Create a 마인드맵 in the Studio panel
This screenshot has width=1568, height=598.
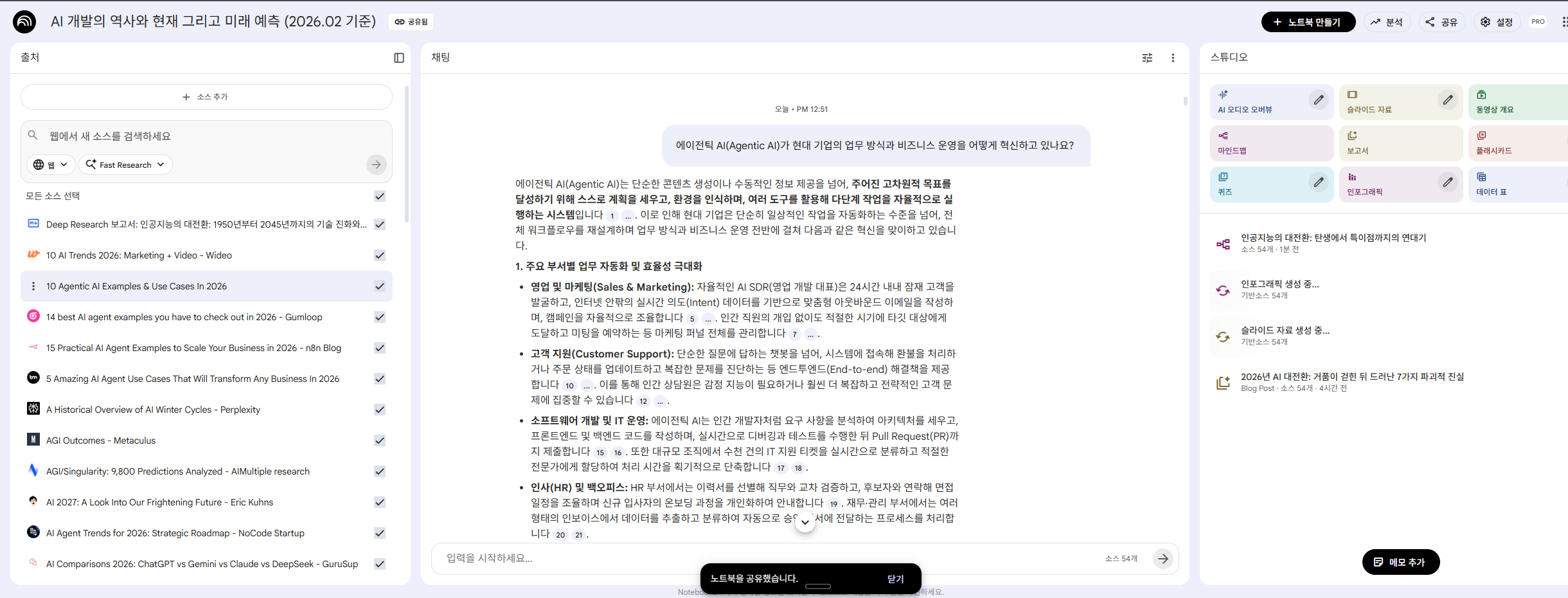[x=1260, y=143]
